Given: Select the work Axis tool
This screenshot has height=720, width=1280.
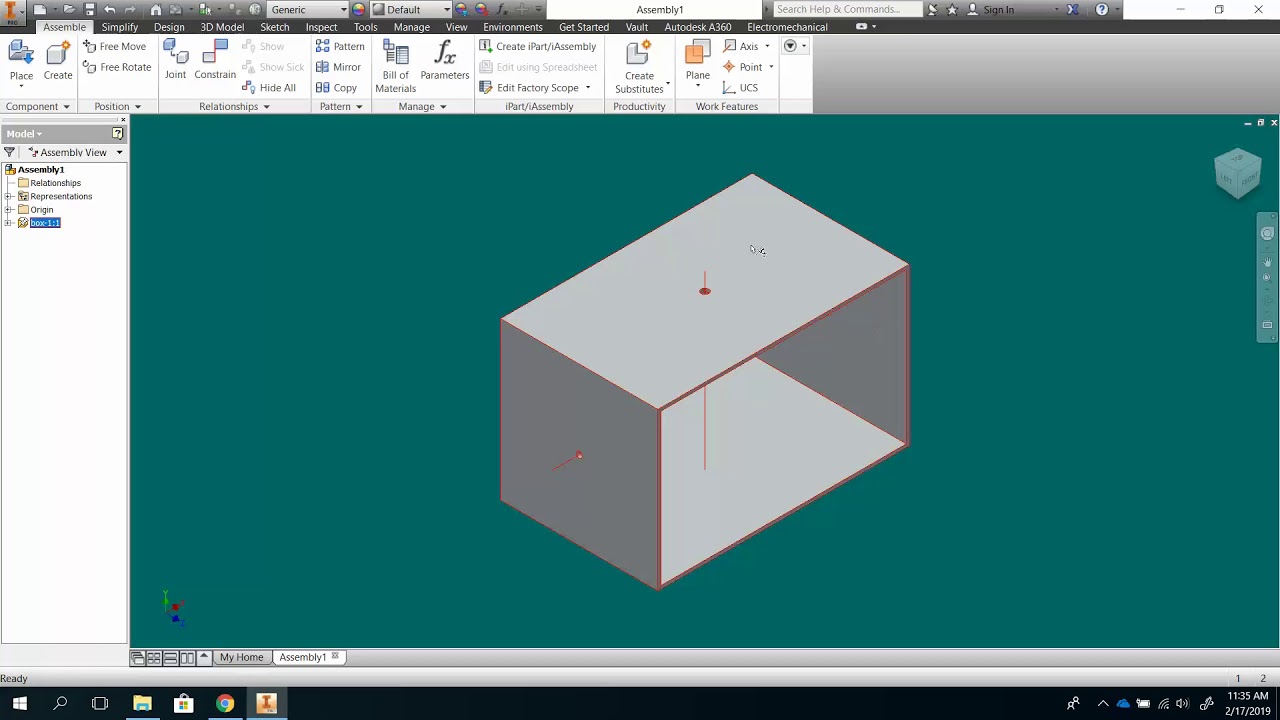Looking at the screenshot, I should (741, 46).
